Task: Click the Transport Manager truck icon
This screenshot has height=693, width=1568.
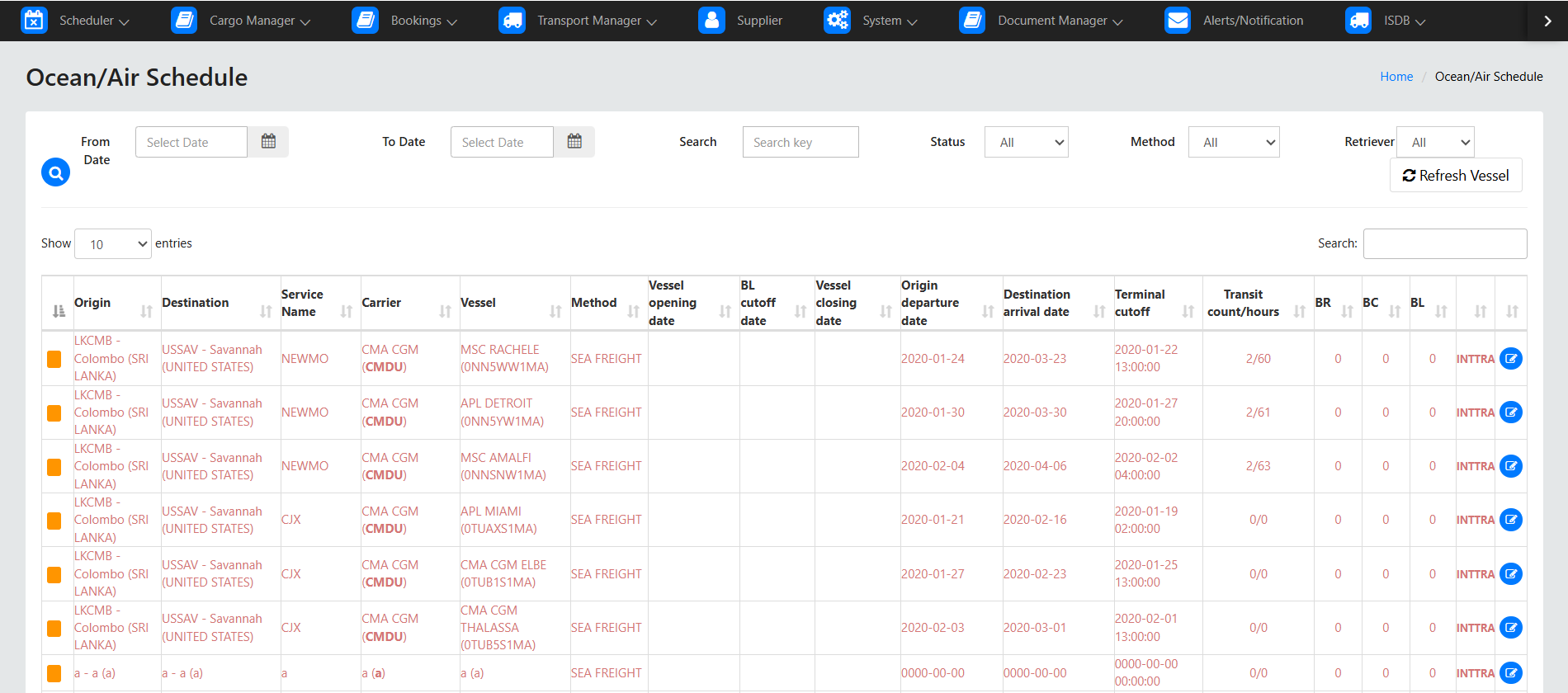Action: click(512, 21)
